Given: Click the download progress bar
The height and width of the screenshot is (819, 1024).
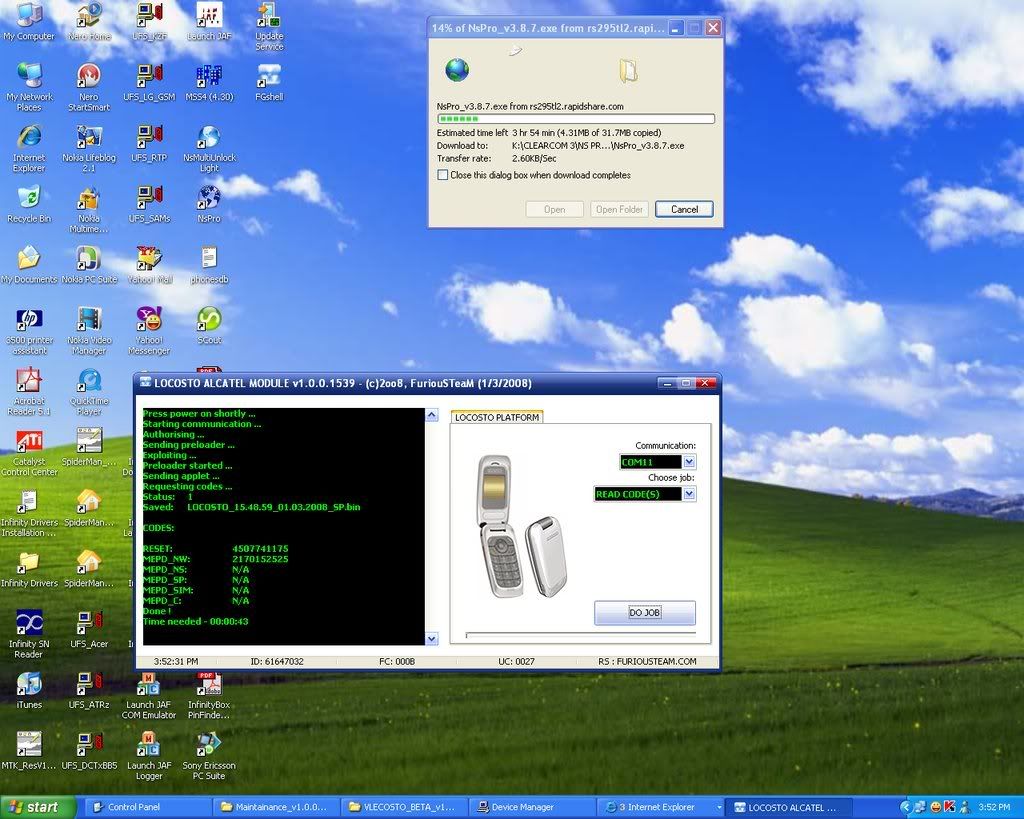Looking at the screenshot, I should 575,119.
